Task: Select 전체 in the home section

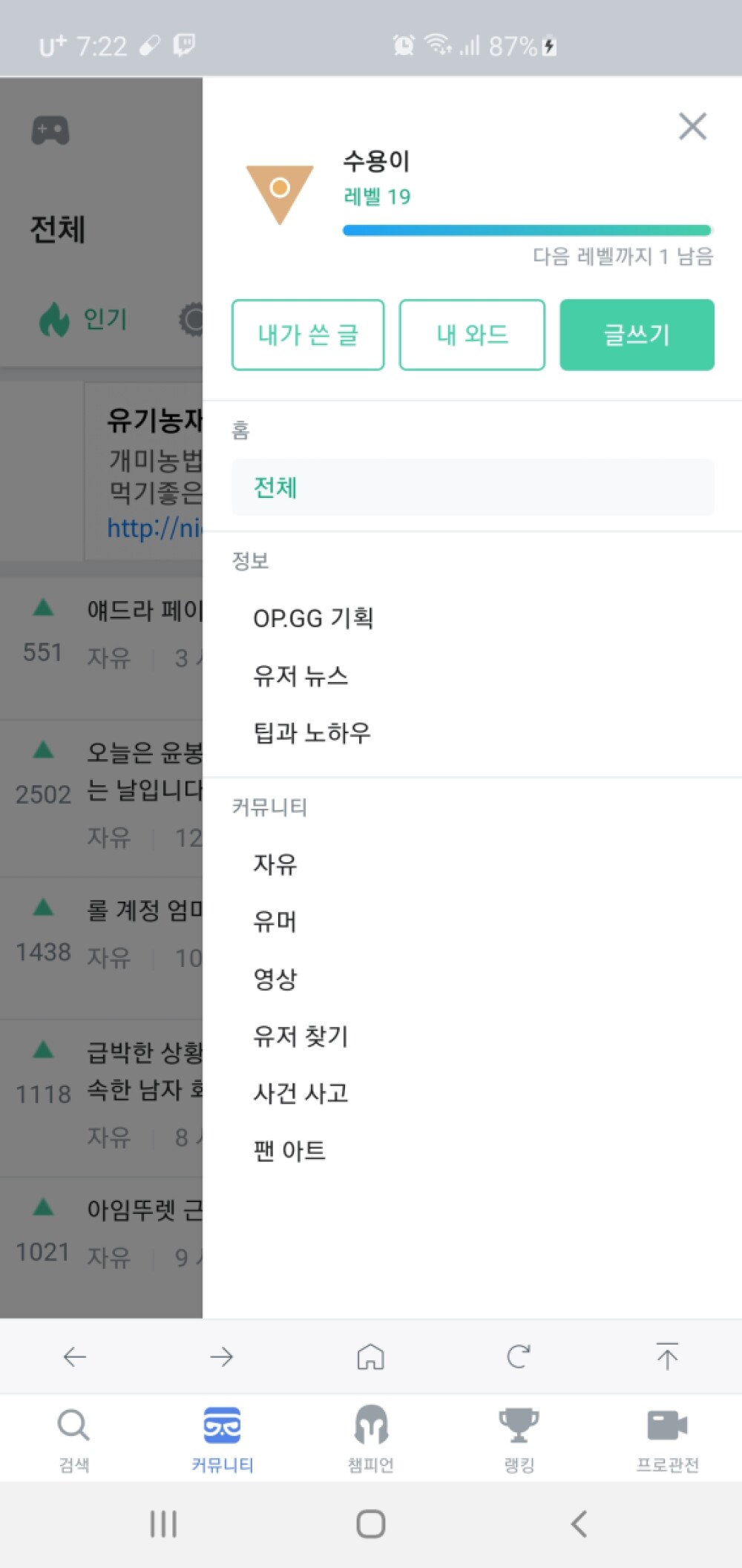Action: click(473, 488)
